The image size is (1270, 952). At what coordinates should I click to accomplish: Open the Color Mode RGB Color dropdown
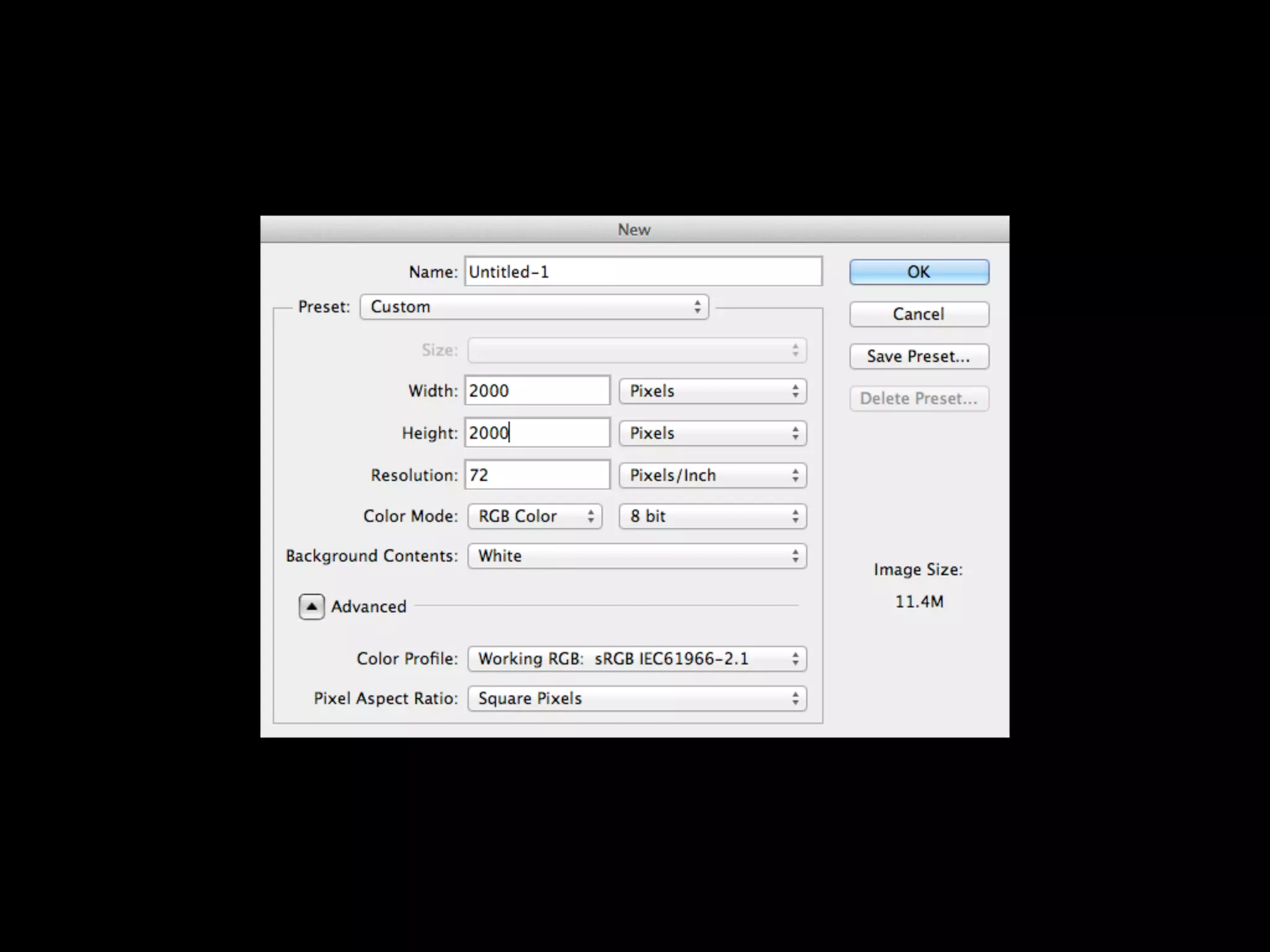(x=534, y=516)
